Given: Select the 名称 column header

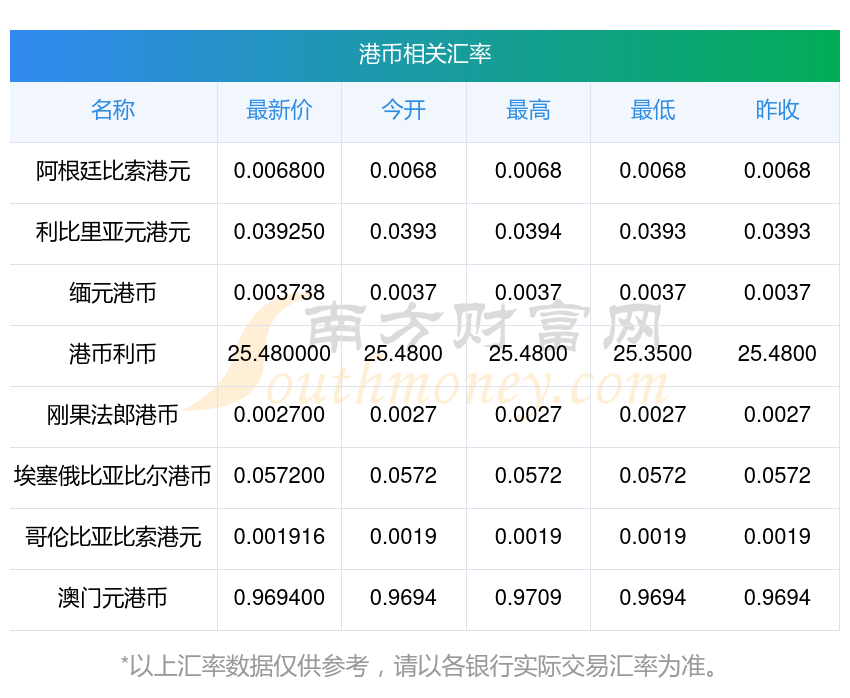Looking at the screenshot, I should click(113, 110).
